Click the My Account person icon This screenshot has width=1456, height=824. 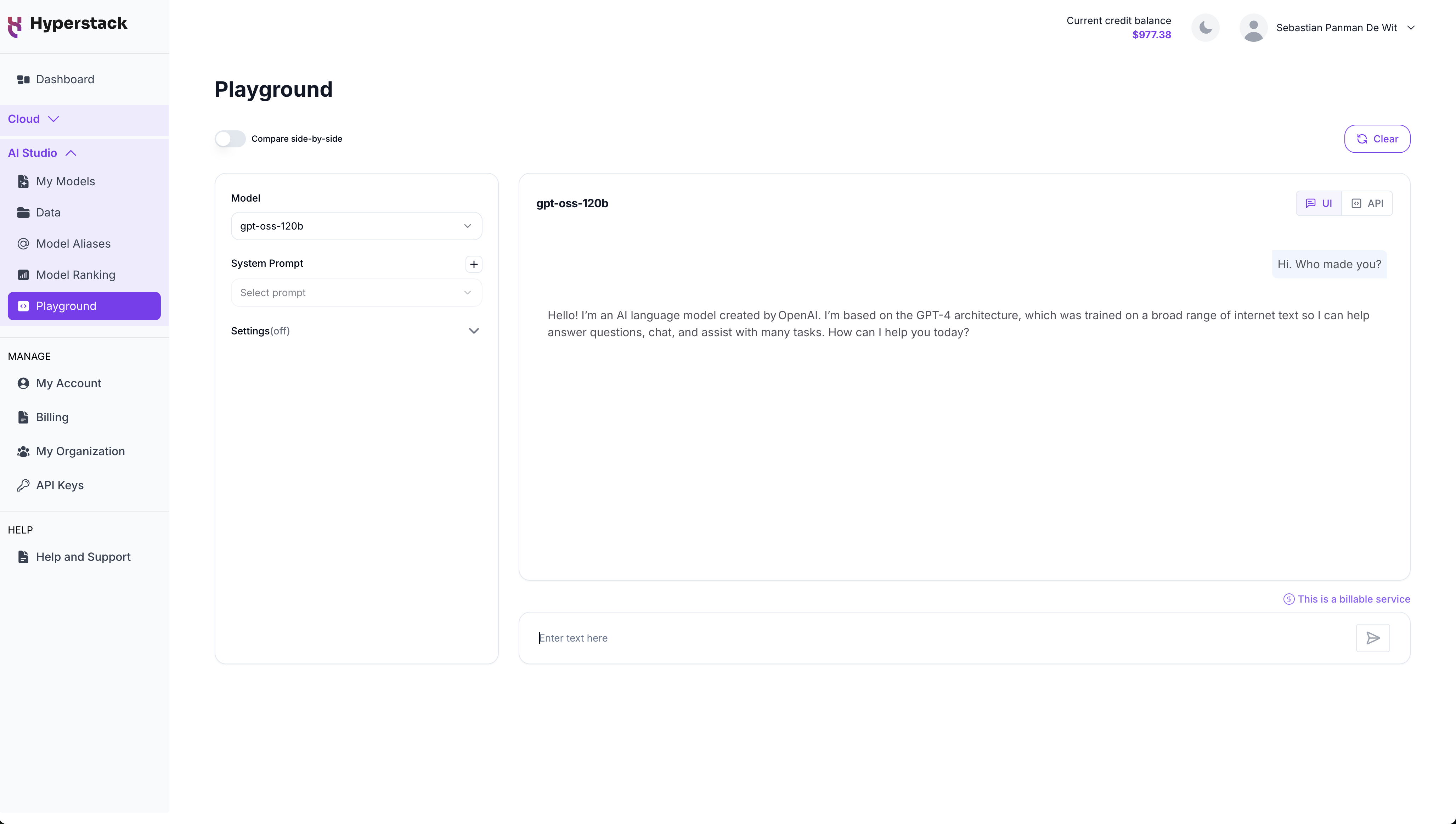[x=23, y=384]
